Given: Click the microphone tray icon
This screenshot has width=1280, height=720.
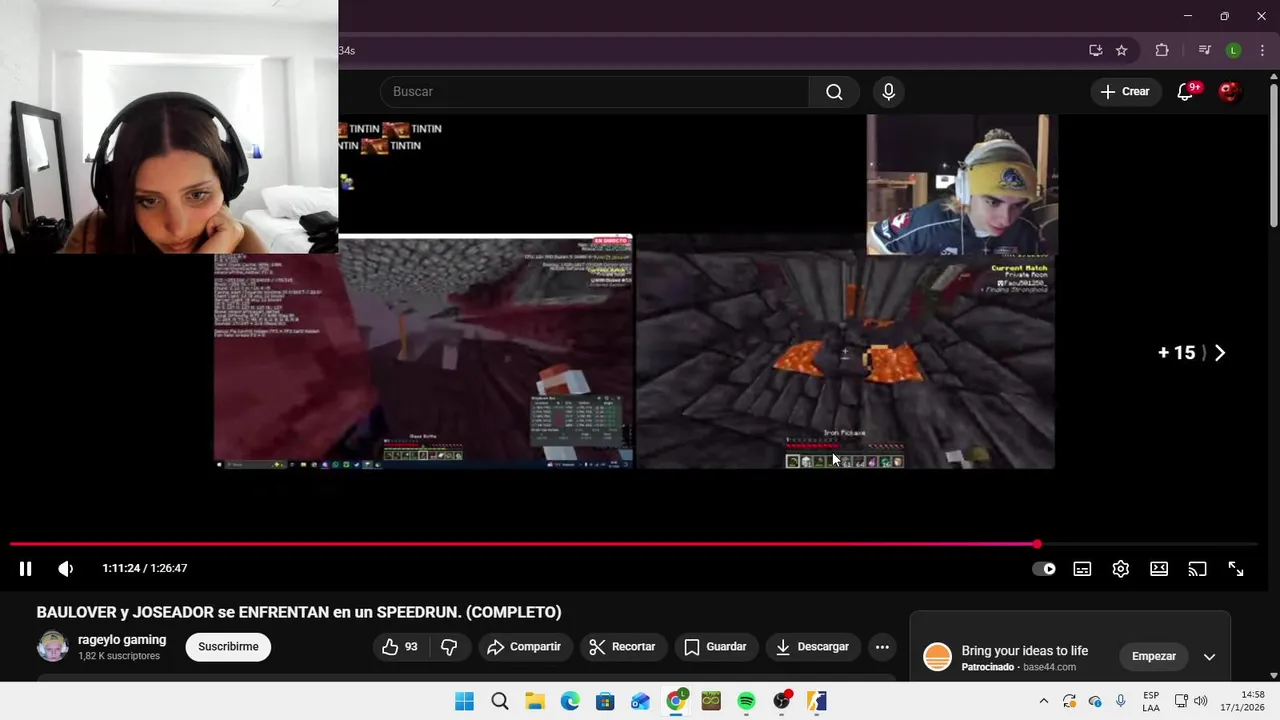Looking at the screenshot, I should pyautogui.click(x=1121, y=701).
